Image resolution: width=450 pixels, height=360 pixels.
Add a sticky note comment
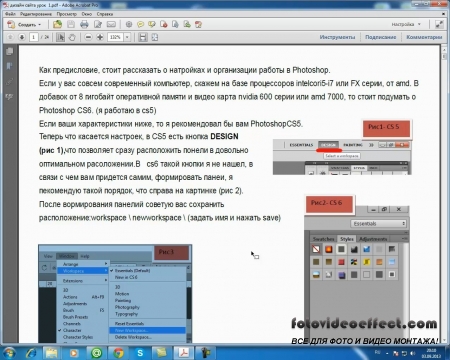(140, 24)
